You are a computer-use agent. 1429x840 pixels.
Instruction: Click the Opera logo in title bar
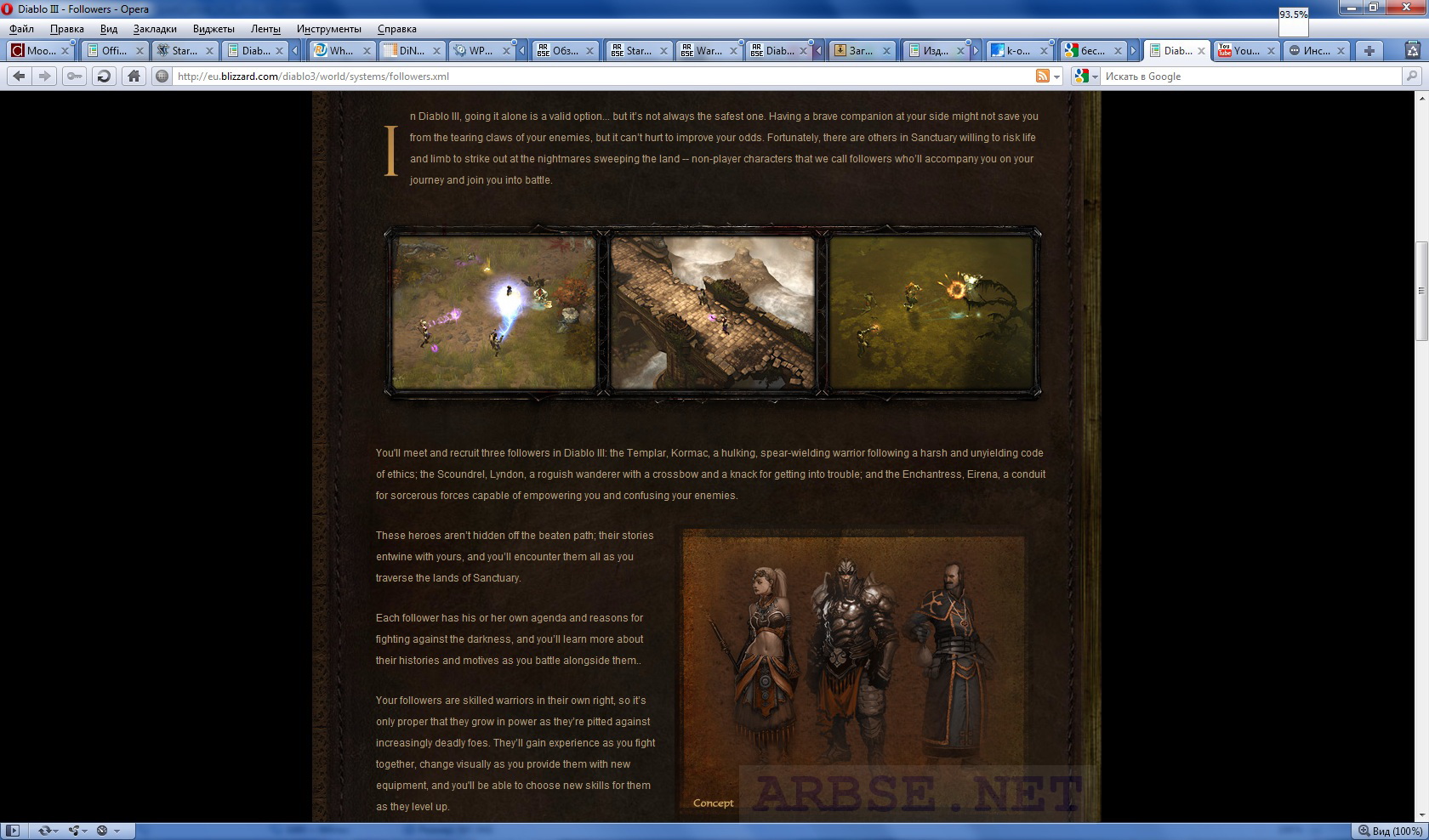tap(8, 9)
